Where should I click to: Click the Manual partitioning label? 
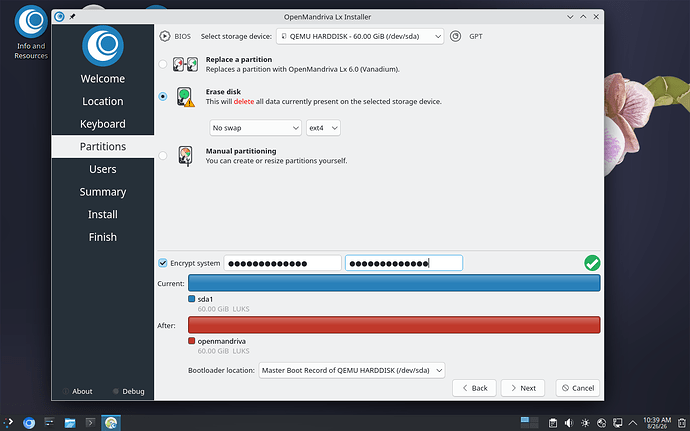click(241, 151)
